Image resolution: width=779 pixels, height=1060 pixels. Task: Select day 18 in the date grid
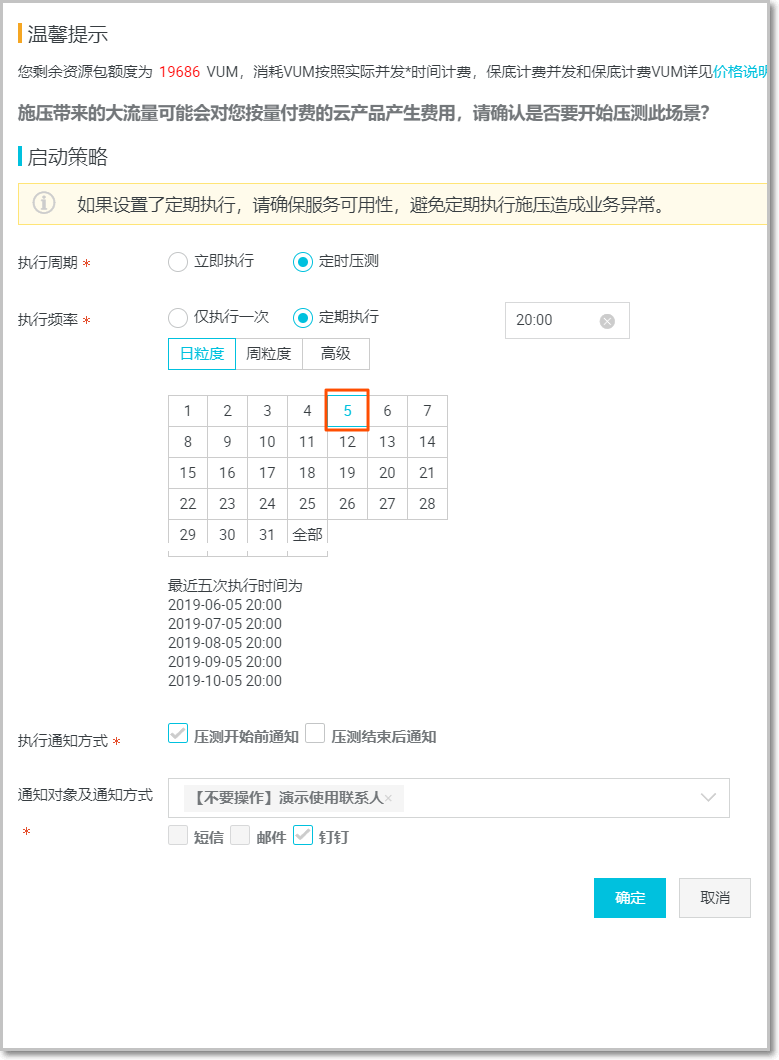[x=308, y=473]
